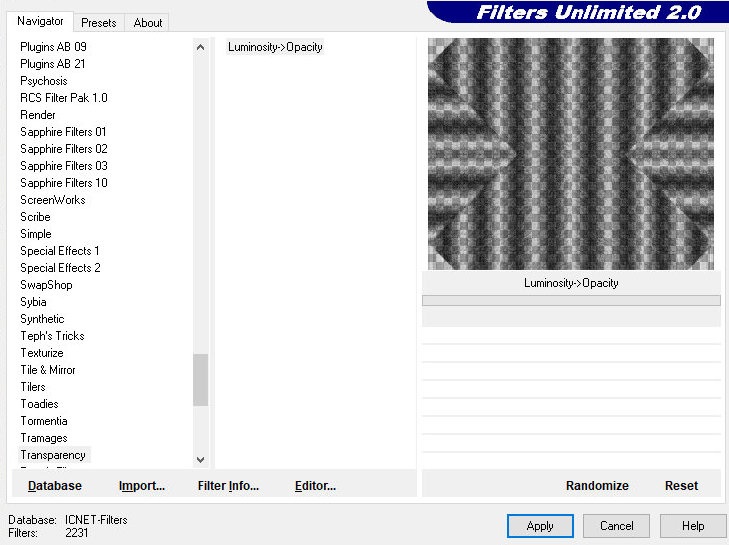Switch to the Presets tab
This screenshot has height=545, width=729.
coord(98,22)
